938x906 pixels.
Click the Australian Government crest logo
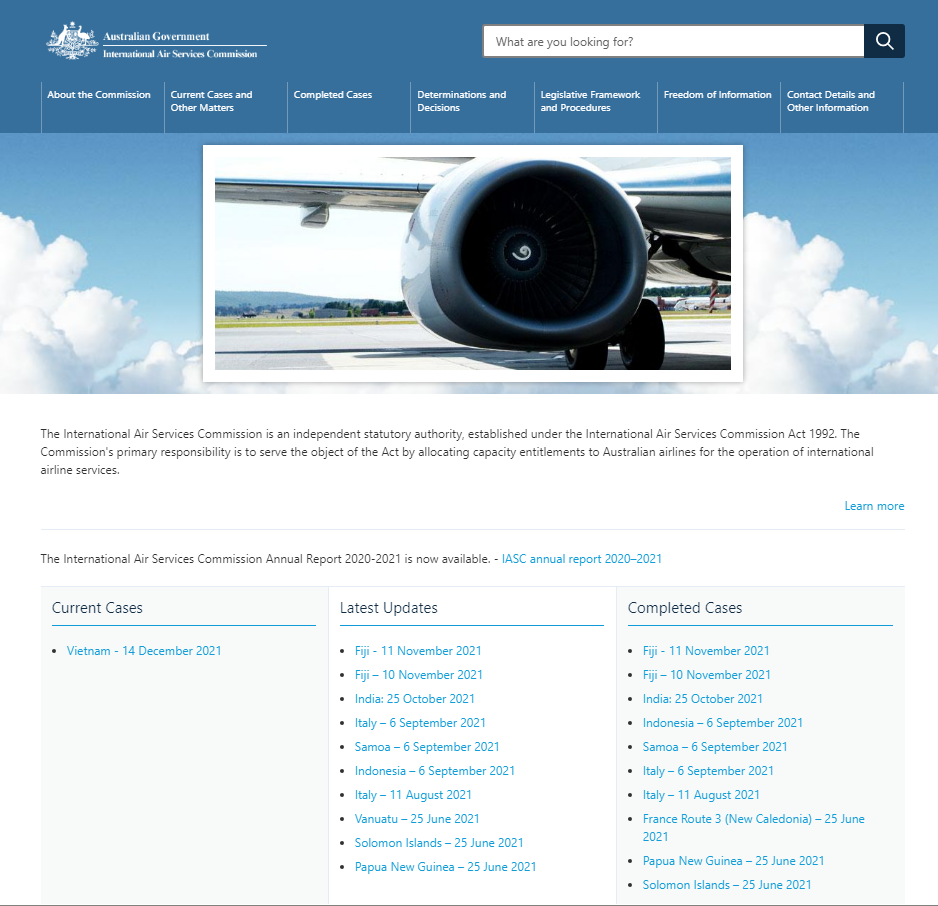pyautogui.click(x=71, y=41)
